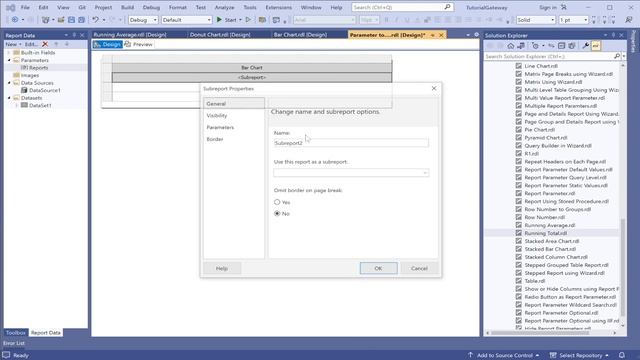Collapse the Parameters node in Report Data
The height and width of the screenshot is (360, 640).
point(9,60)
